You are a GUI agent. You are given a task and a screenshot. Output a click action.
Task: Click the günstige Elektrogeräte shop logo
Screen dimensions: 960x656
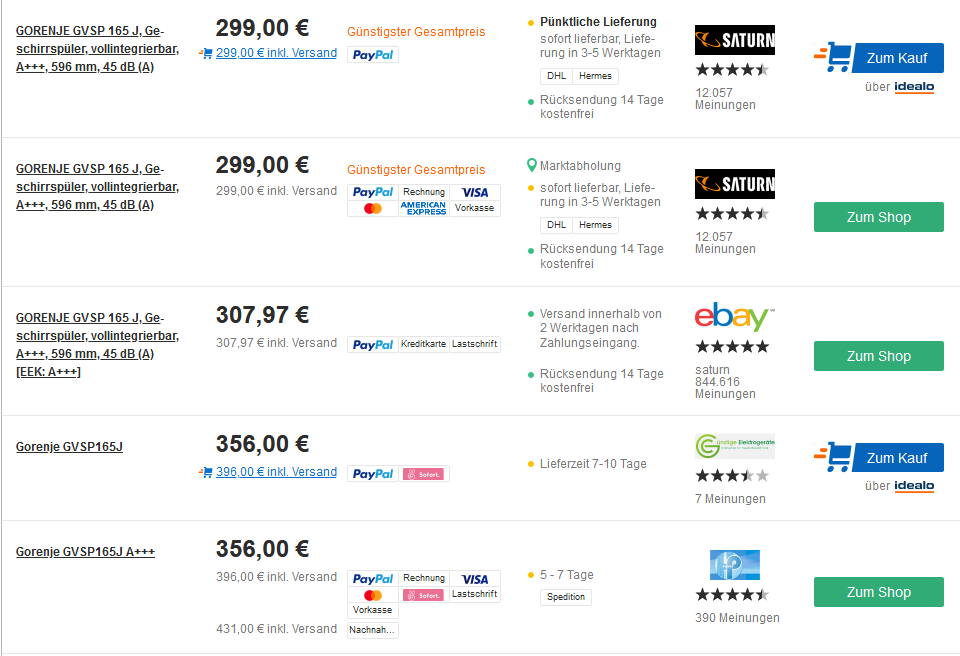coord(734,446)
